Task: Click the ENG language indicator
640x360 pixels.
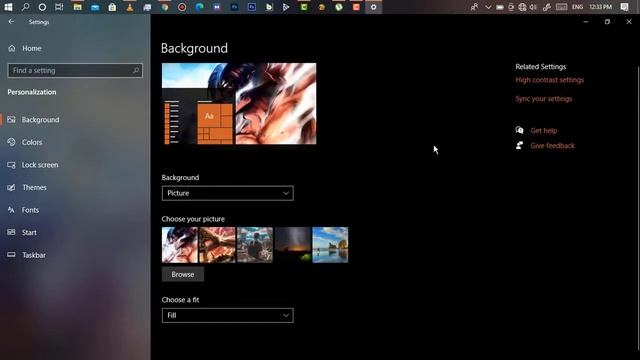Action: point(577,7)
